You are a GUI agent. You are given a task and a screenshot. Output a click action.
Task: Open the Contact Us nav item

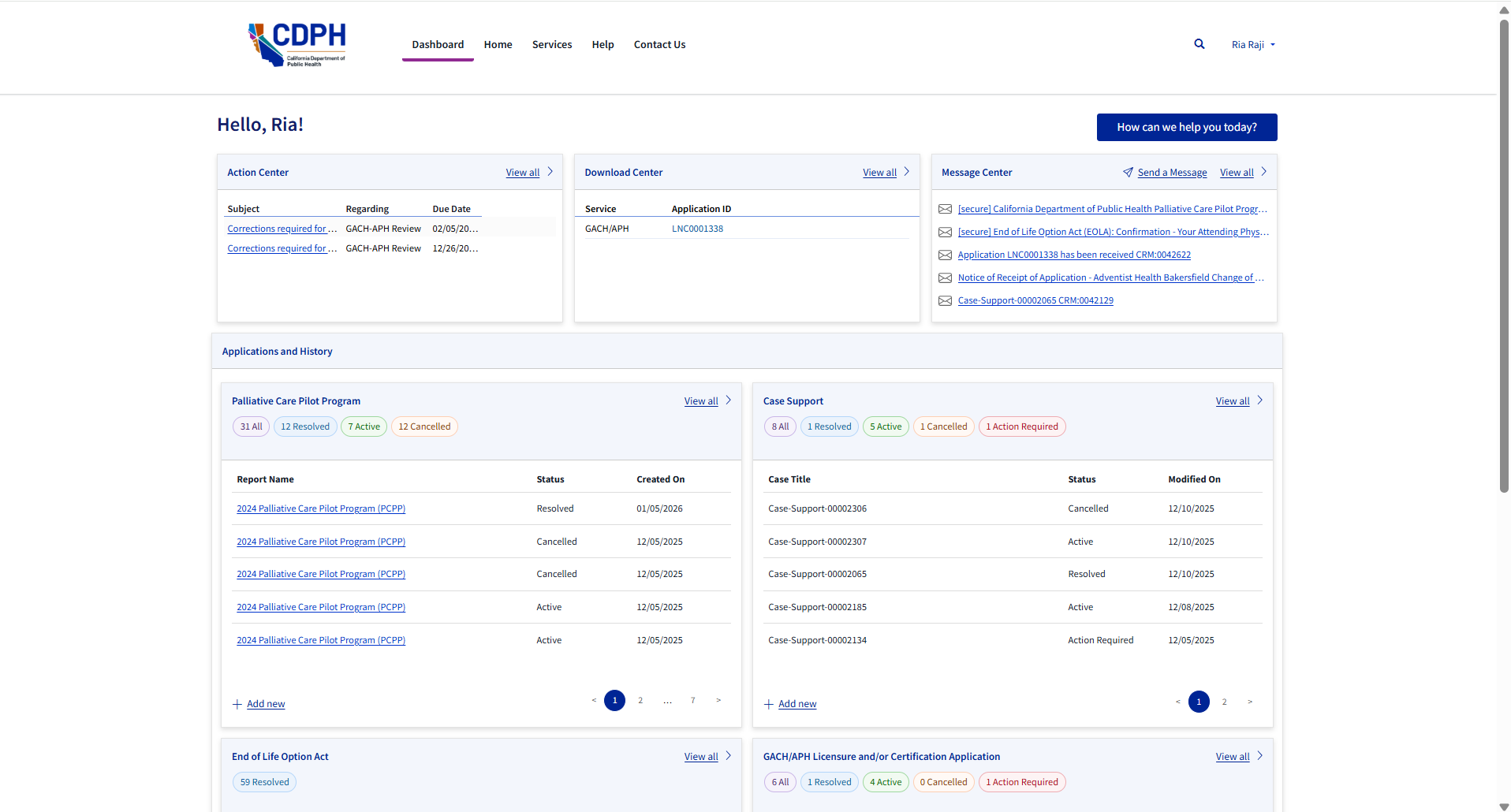coord(660,45)
